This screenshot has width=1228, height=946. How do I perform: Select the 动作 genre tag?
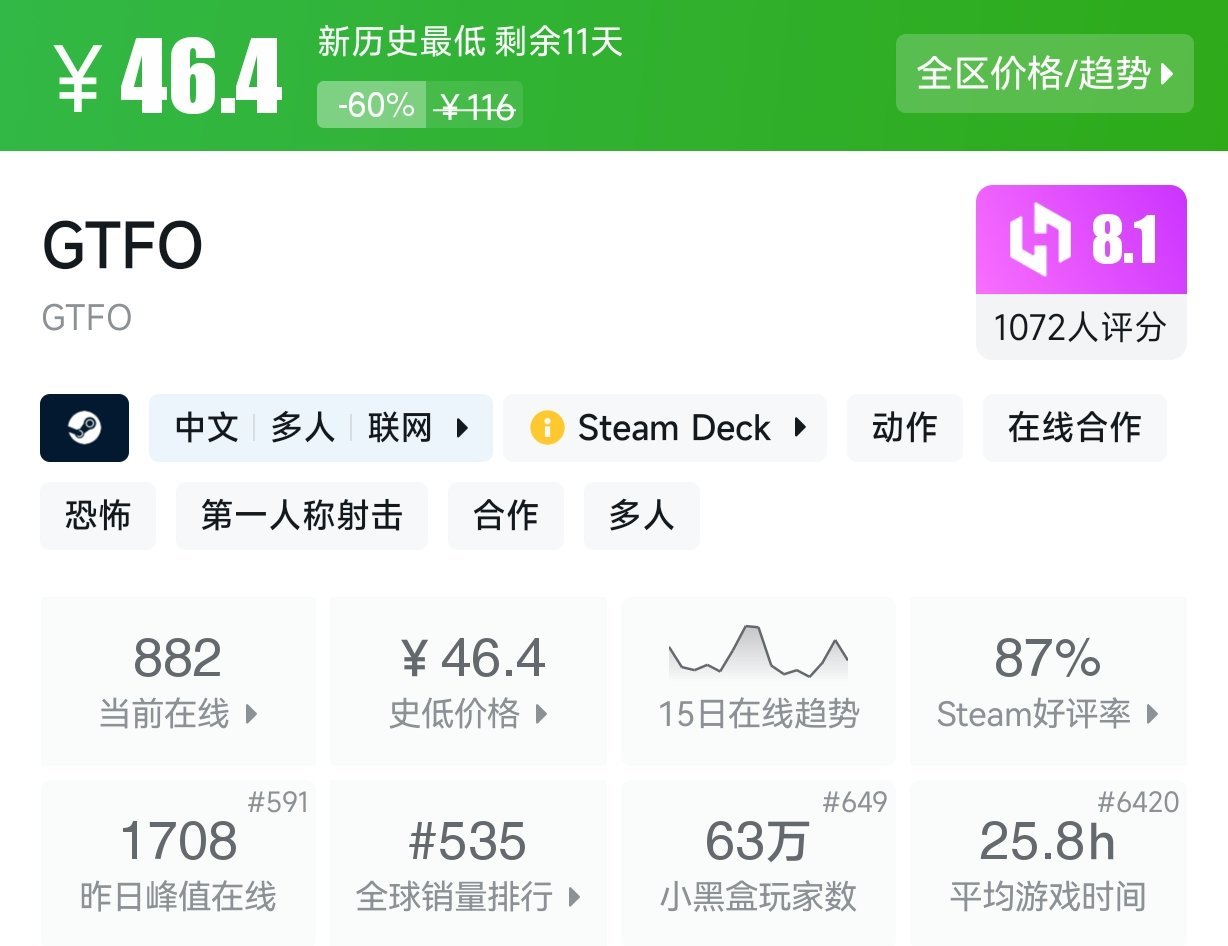point(904,428)
